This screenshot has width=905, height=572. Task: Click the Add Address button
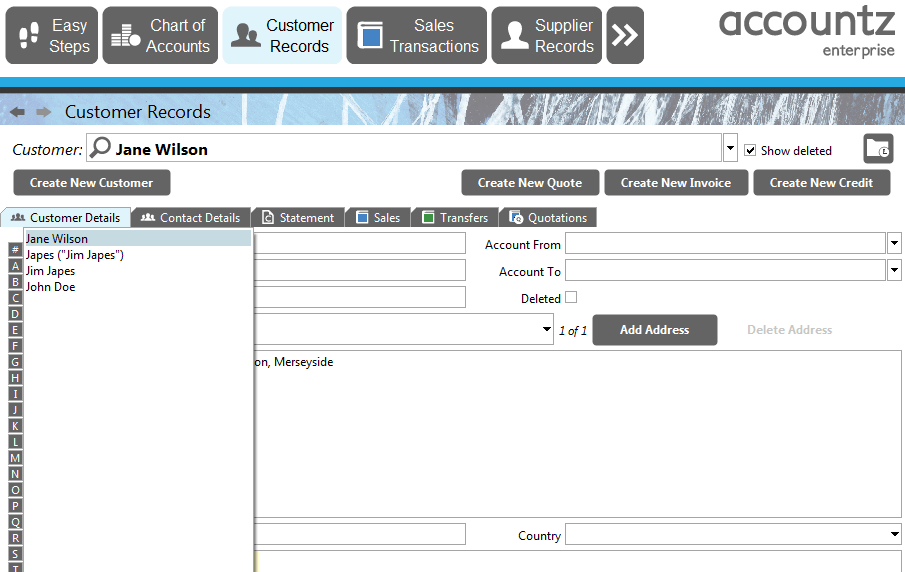pyautogui.click(x=655, y=330)
